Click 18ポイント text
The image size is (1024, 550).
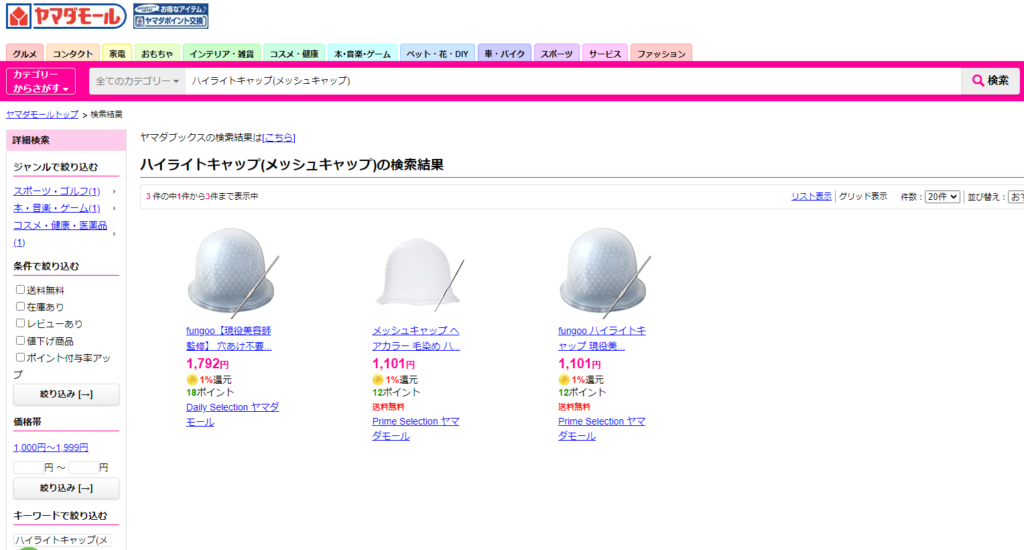210,393
